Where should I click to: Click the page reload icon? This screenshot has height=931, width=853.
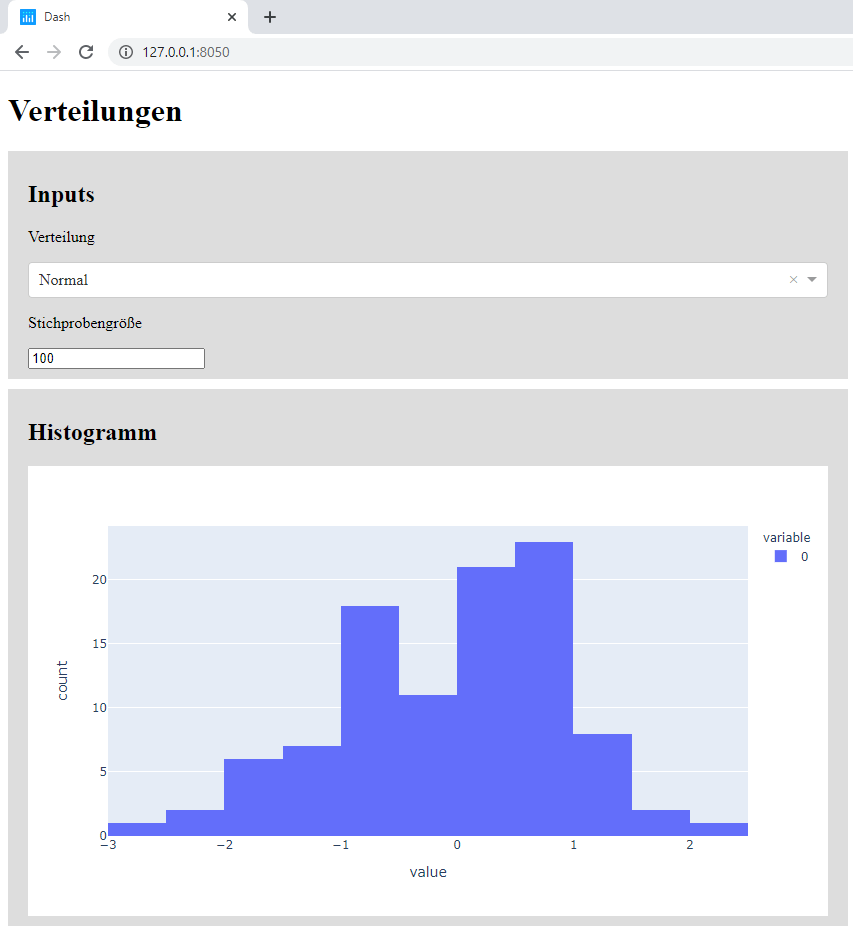pyautogui.click(x=86, y=52)
